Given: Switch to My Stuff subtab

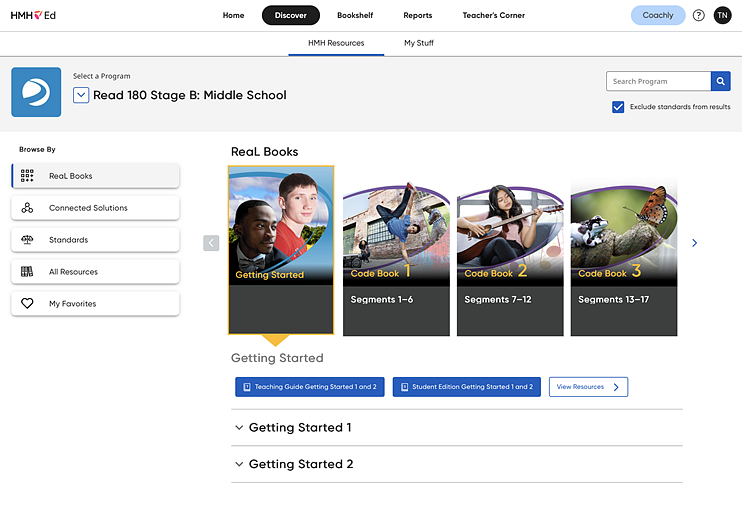Looking at the screenshot, I should click(418, 43).
